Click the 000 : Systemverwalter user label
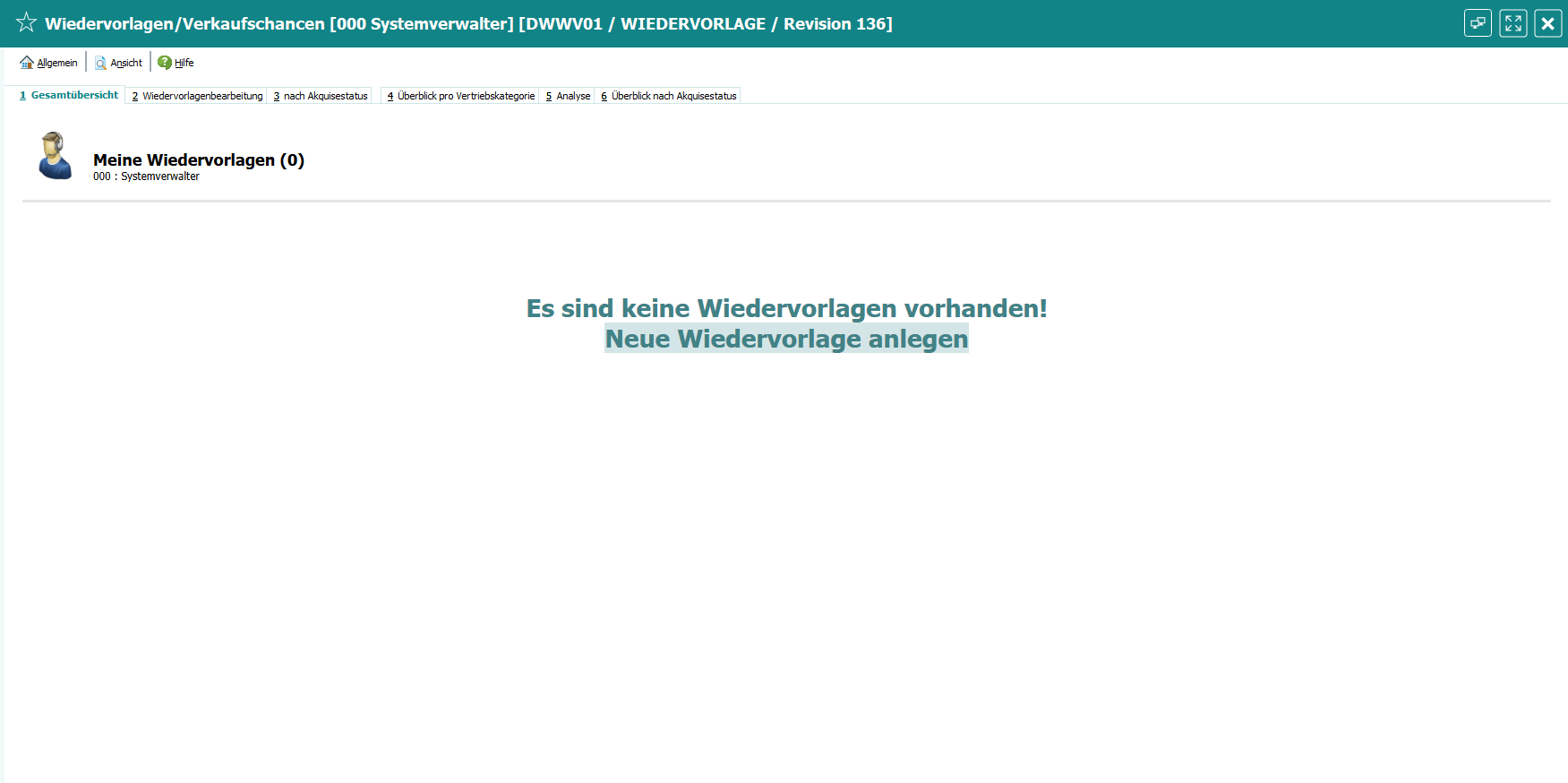The width and height of the screenshot is (1568, 783). 146,176
